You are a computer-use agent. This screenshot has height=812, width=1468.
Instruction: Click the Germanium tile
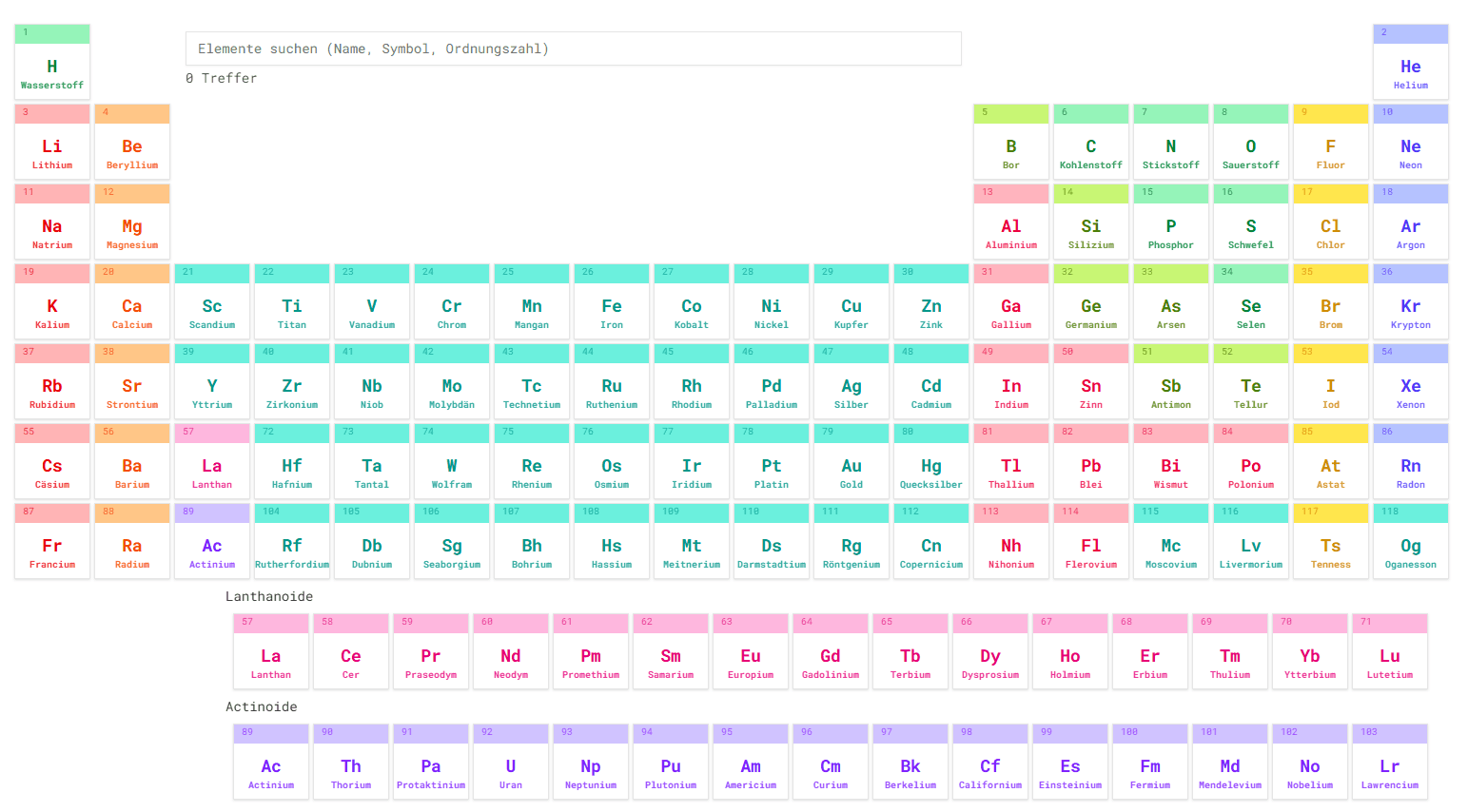[x=1091, y=301]
